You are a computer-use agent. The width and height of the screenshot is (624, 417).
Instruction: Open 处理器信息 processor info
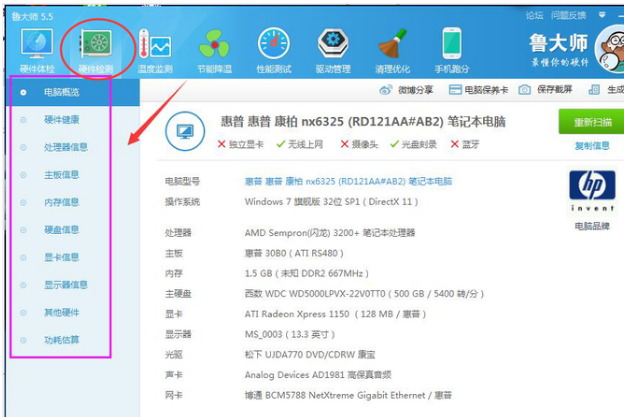click(66, 147)
